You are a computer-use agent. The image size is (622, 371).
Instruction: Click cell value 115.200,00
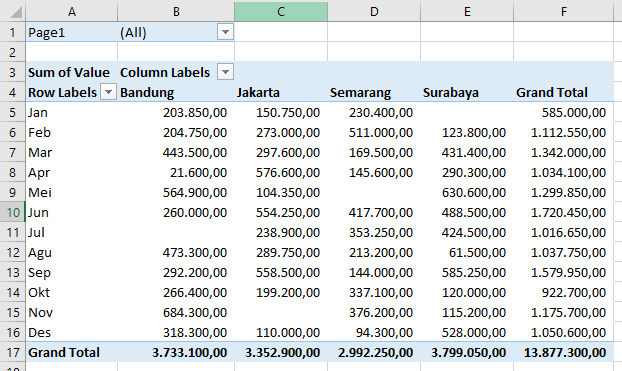[x=474, y=312]
